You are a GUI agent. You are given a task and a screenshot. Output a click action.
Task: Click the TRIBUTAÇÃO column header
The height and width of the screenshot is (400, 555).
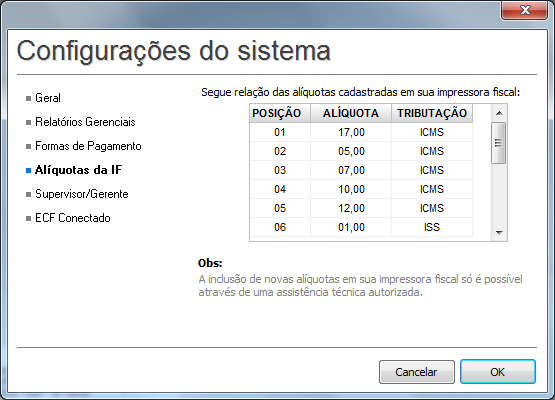432,113
